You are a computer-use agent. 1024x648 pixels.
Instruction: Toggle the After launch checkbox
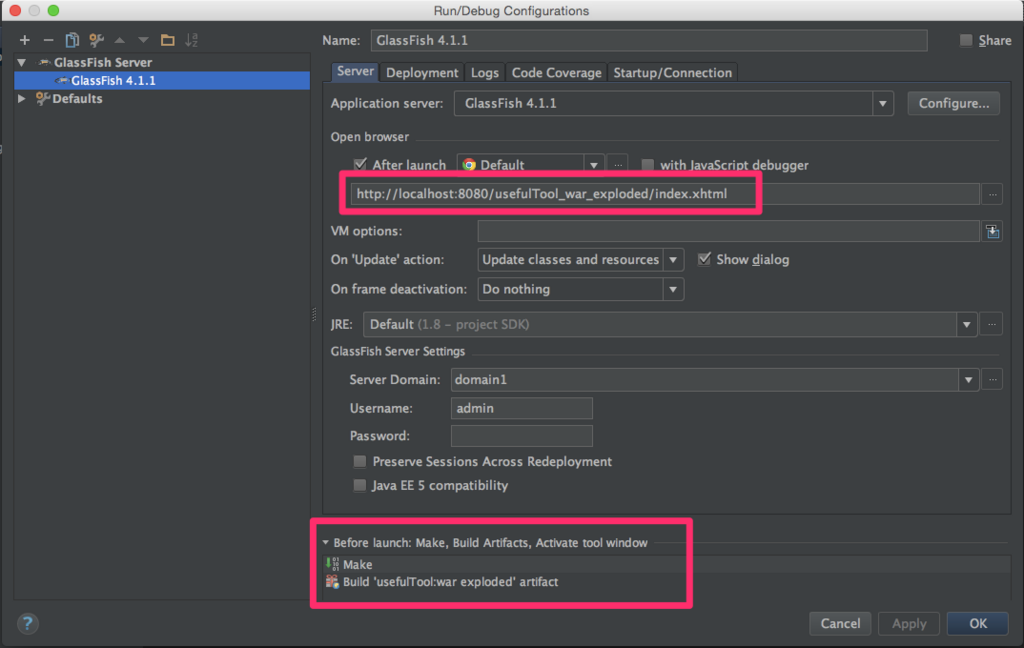tap(360, 164)
